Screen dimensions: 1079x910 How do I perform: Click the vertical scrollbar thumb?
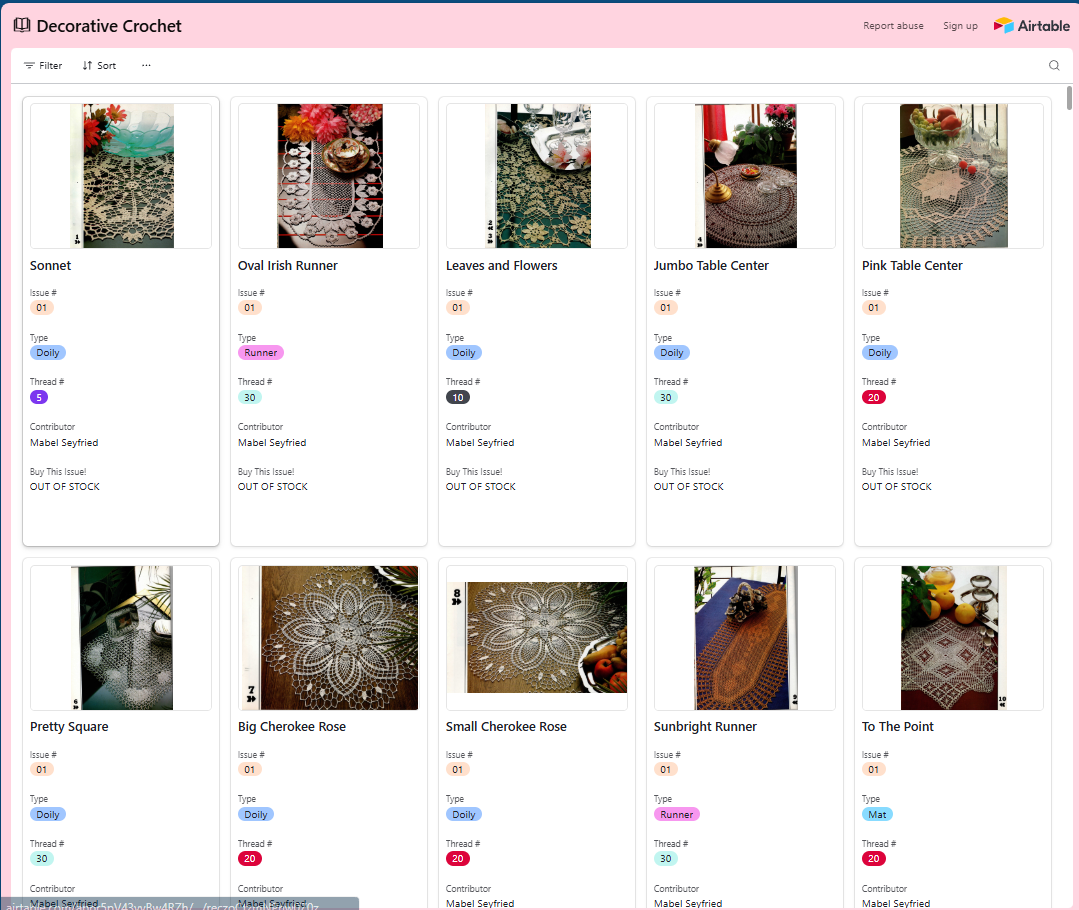coord(1069,98)
